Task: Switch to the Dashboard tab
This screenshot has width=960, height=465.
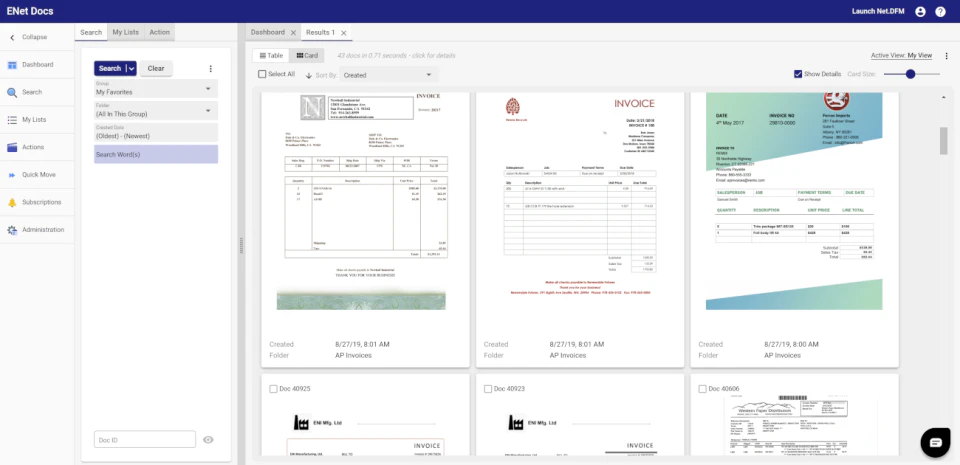Action: (x=268, y=32)
